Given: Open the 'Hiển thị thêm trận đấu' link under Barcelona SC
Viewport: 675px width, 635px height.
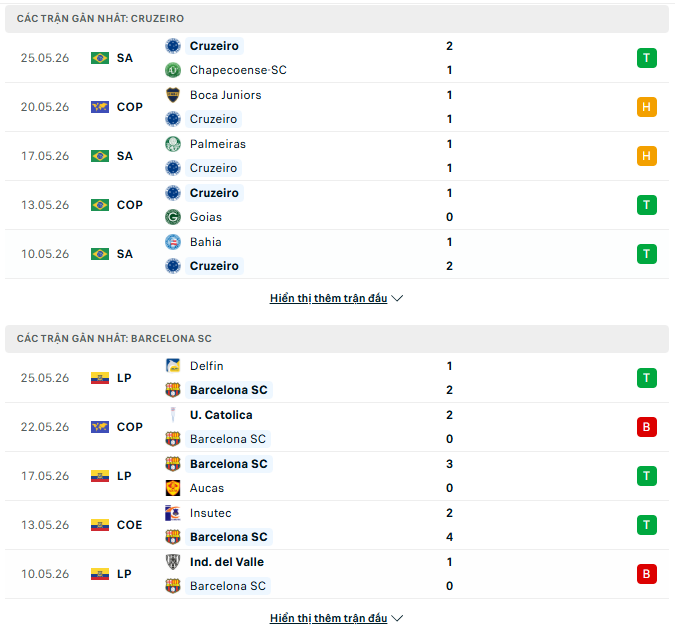Looking at the screenshot, I should coord(328,618).
